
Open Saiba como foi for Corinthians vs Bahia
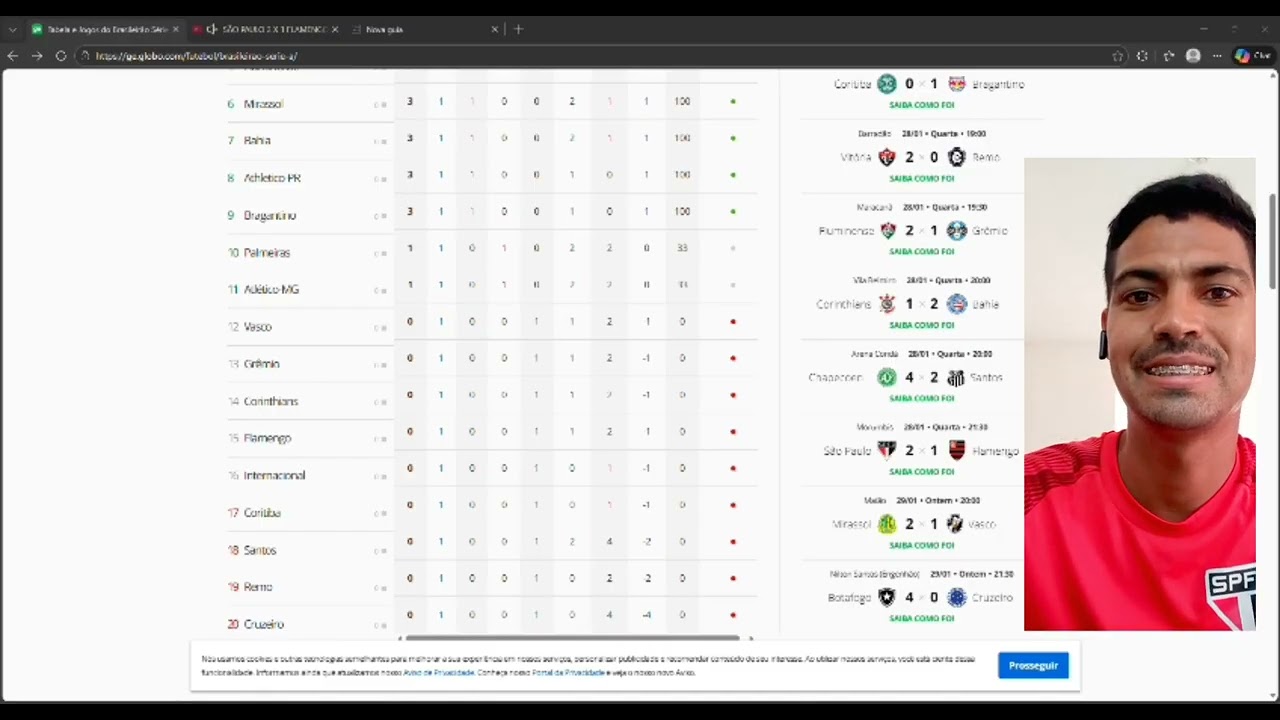tap(922, 325)
